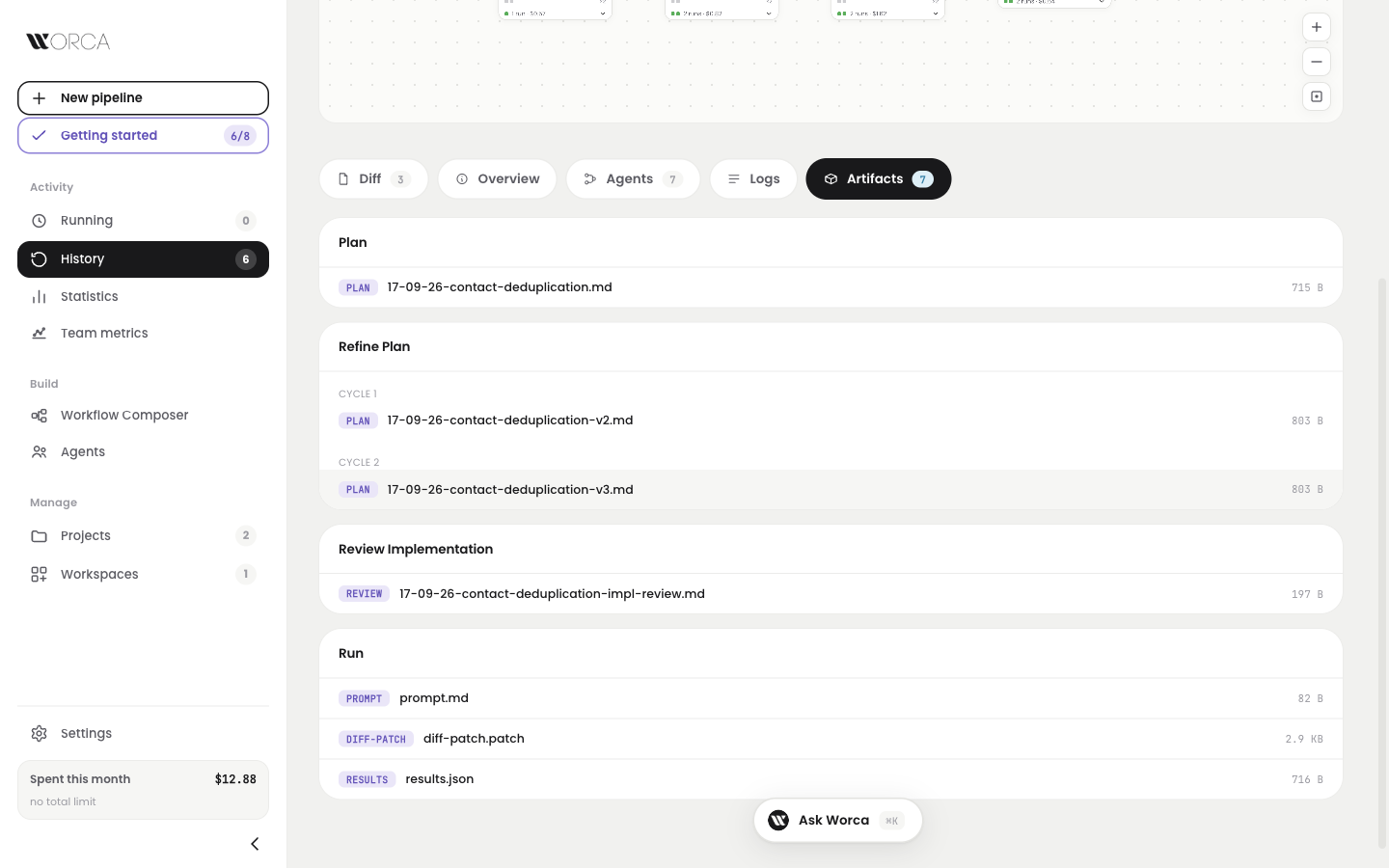The height and width of the screenshot is (868, 1389).
Task: Click the Ask Worca logo icon
Action: (x=778, y=821)
